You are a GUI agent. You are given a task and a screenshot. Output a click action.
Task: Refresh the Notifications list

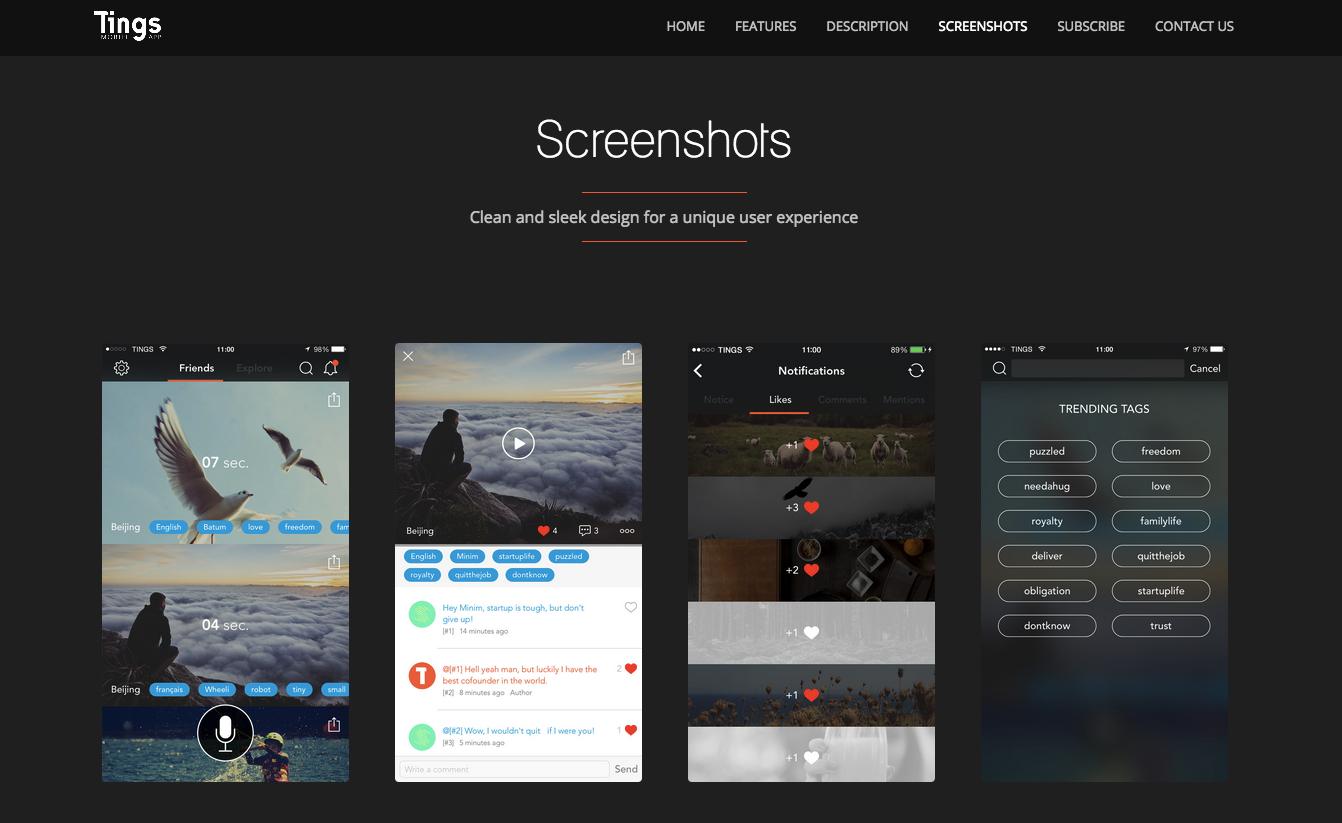click(916, 370)
